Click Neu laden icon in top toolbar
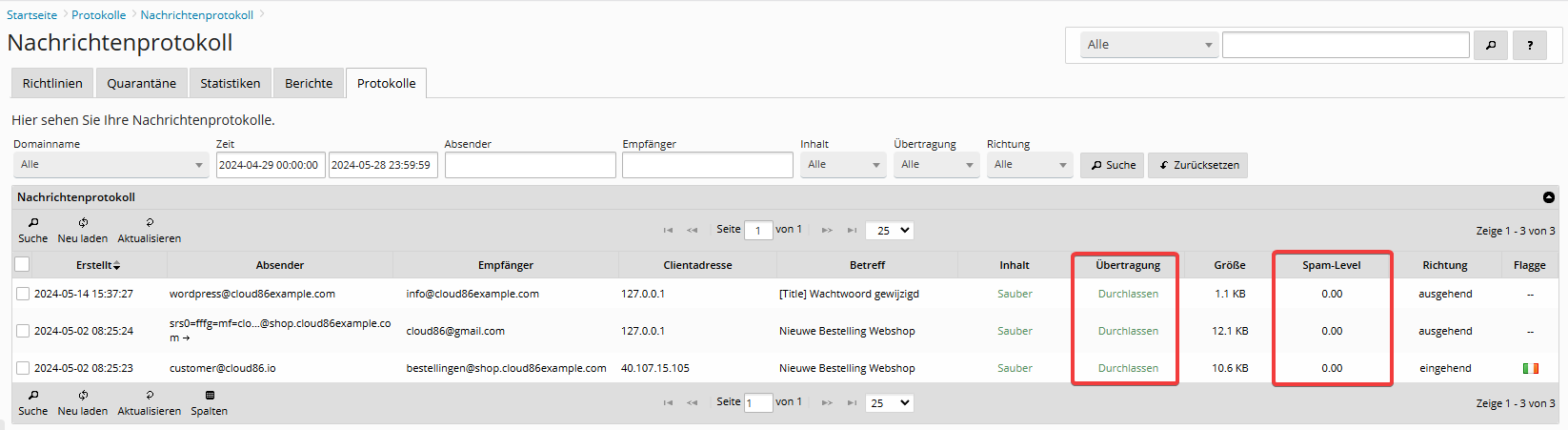 83,222
